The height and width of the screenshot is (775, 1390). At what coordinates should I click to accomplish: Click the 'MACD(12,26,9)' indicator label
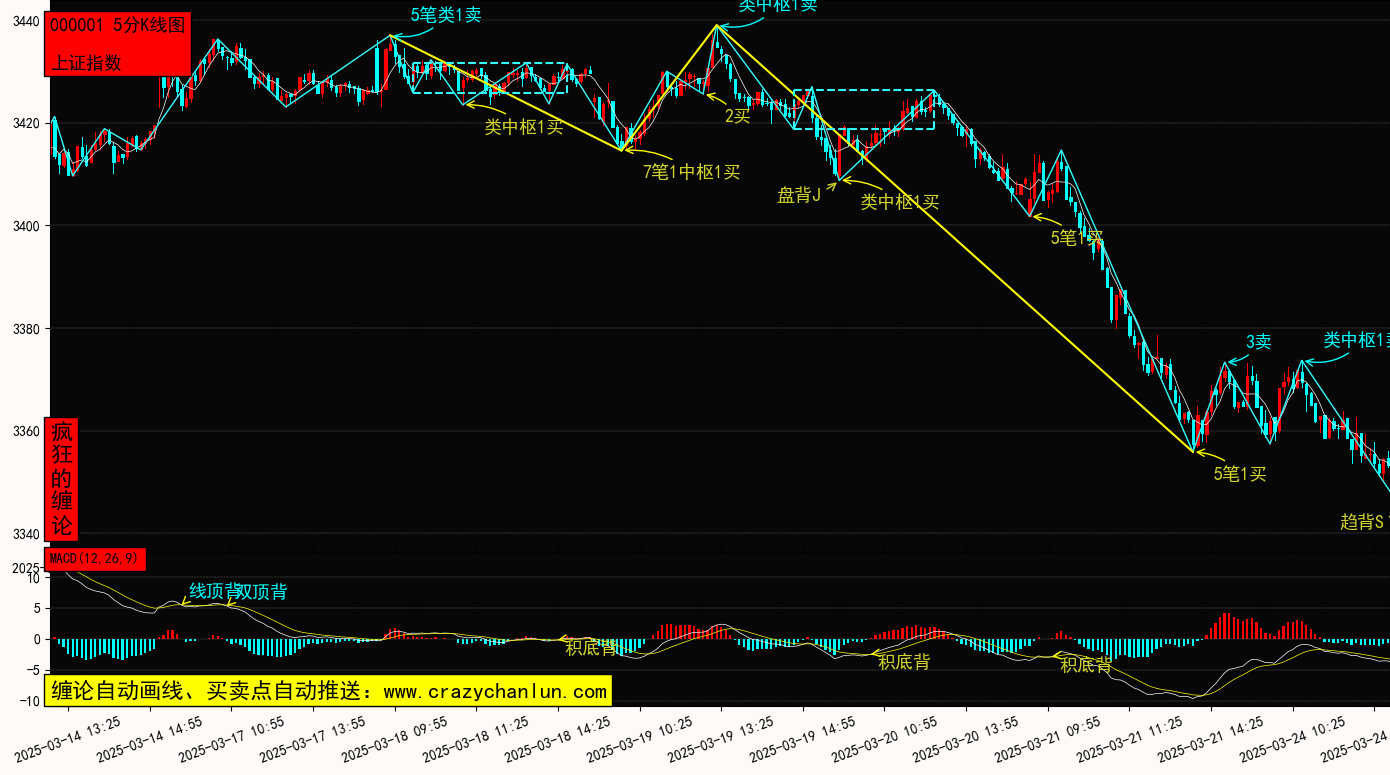pyautogui.click(x=96, y=559)
